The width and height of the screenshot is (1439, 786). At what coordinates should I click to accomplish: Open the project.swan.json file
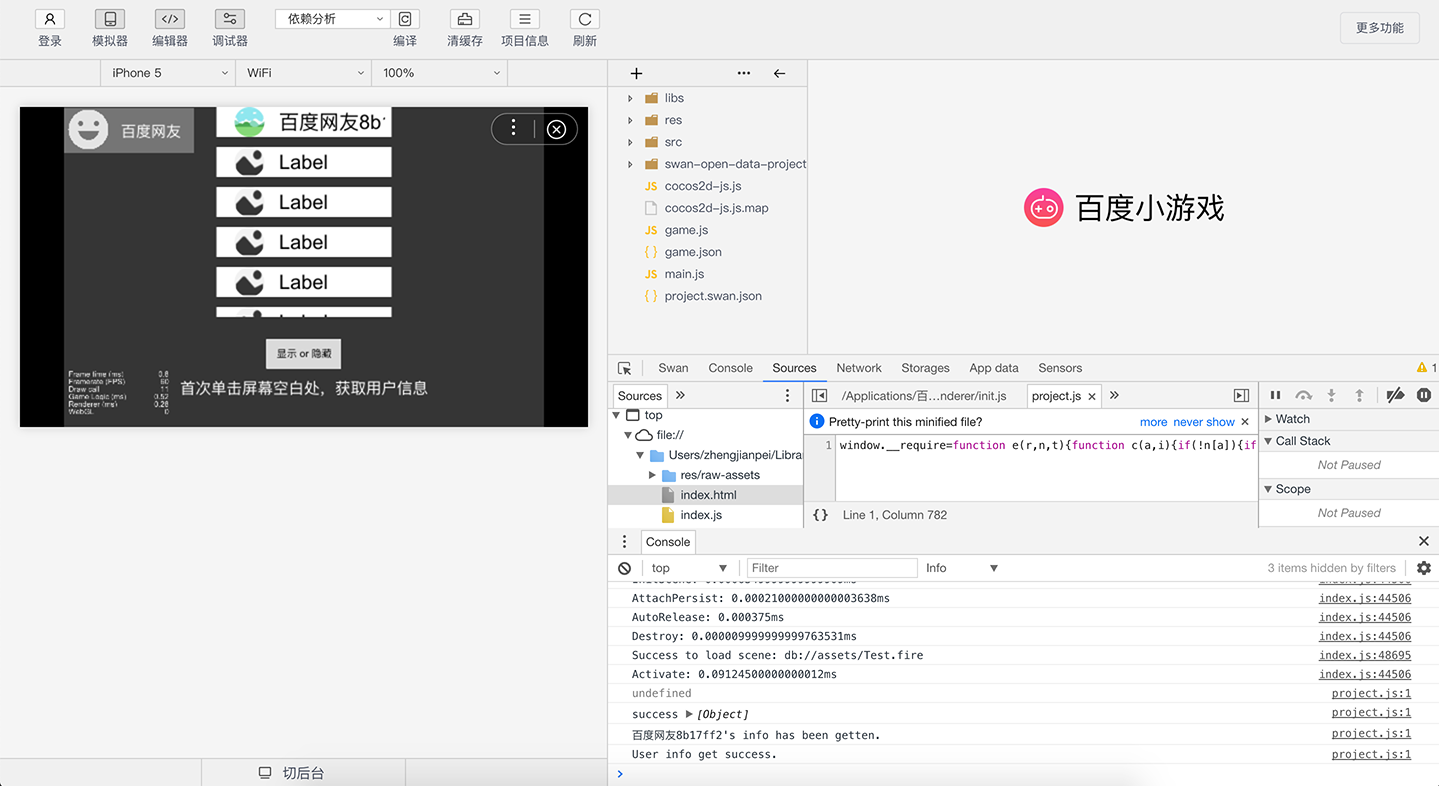(713, 296)
